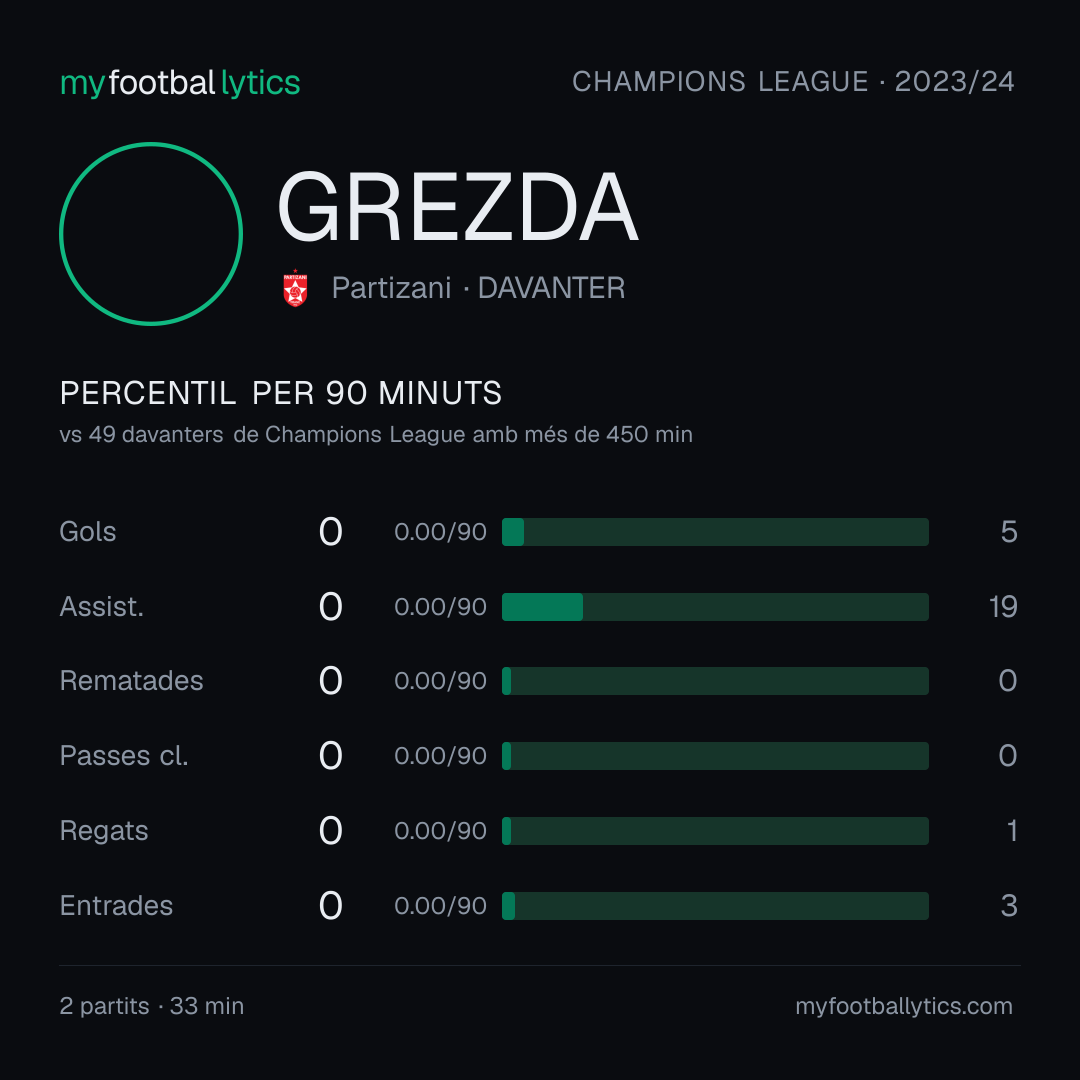Image resolution: width=1080 pixels, height=1080 pixels.
Task: Select the GREZDA player name heading
Action: (x=458, y=207)
